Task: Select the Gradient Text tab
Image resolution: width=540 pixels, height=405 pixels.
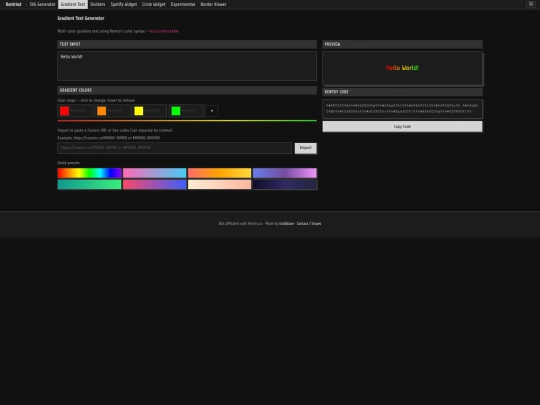Action: point(73,4)
